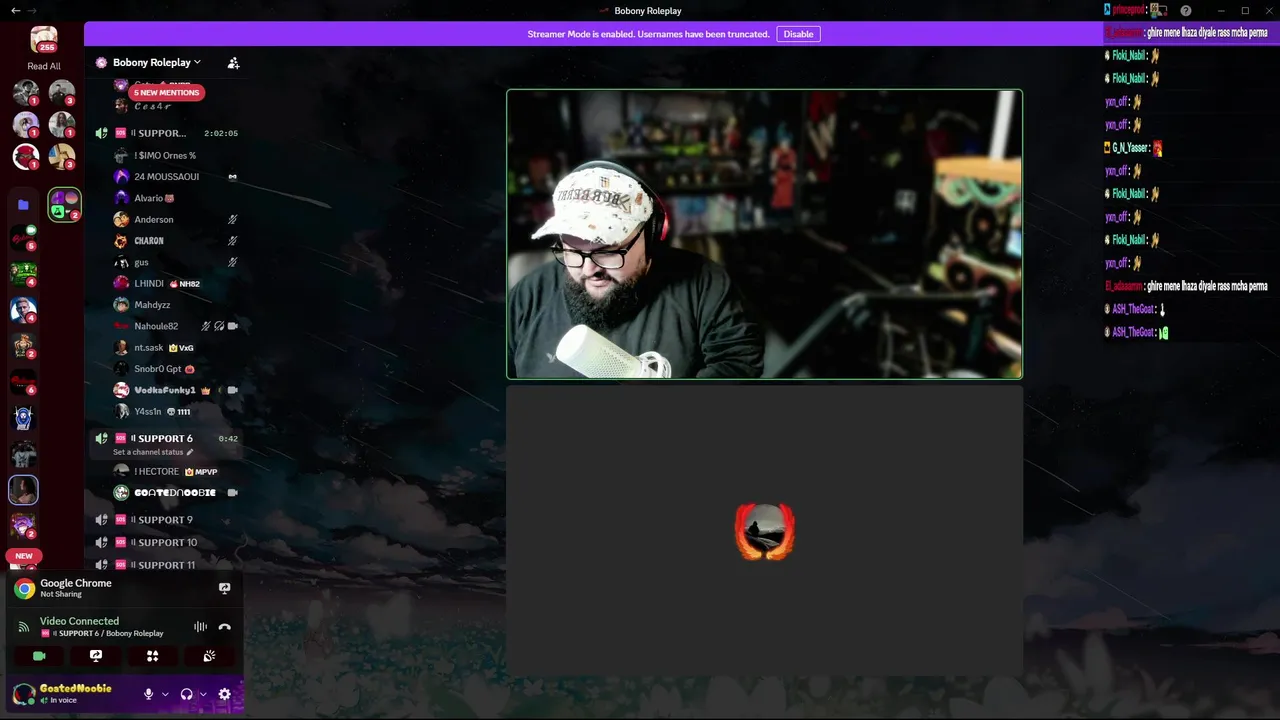Open the expanded server folder with 2 badge
Screen dimensions: 1280x720
[x=64, y=205]
